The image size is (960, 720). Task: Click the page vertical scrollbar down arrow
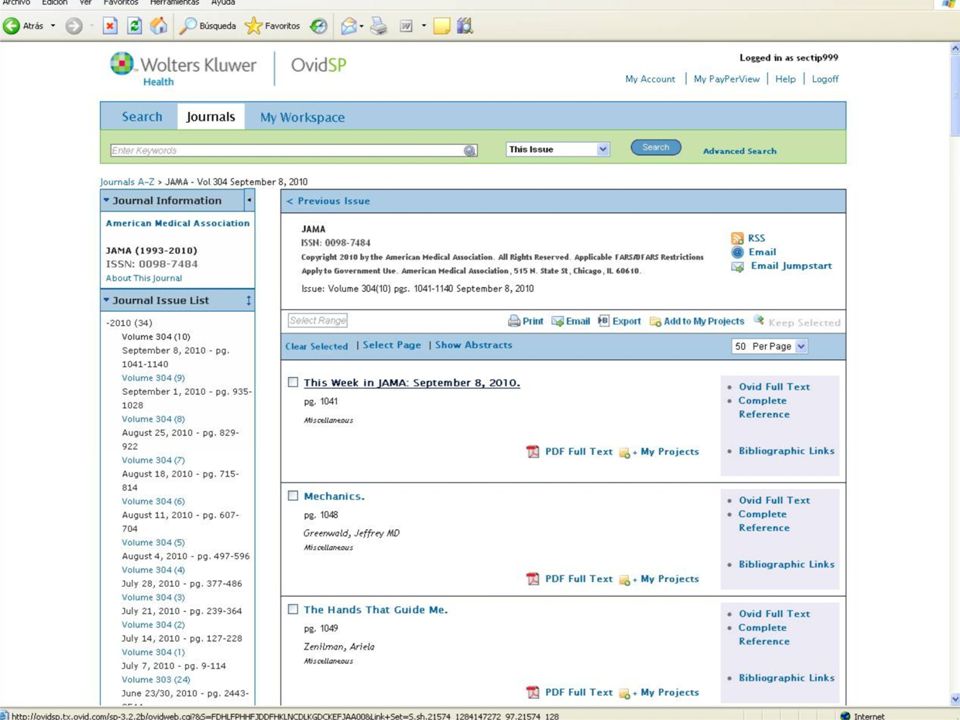click(x=954, y=699)
